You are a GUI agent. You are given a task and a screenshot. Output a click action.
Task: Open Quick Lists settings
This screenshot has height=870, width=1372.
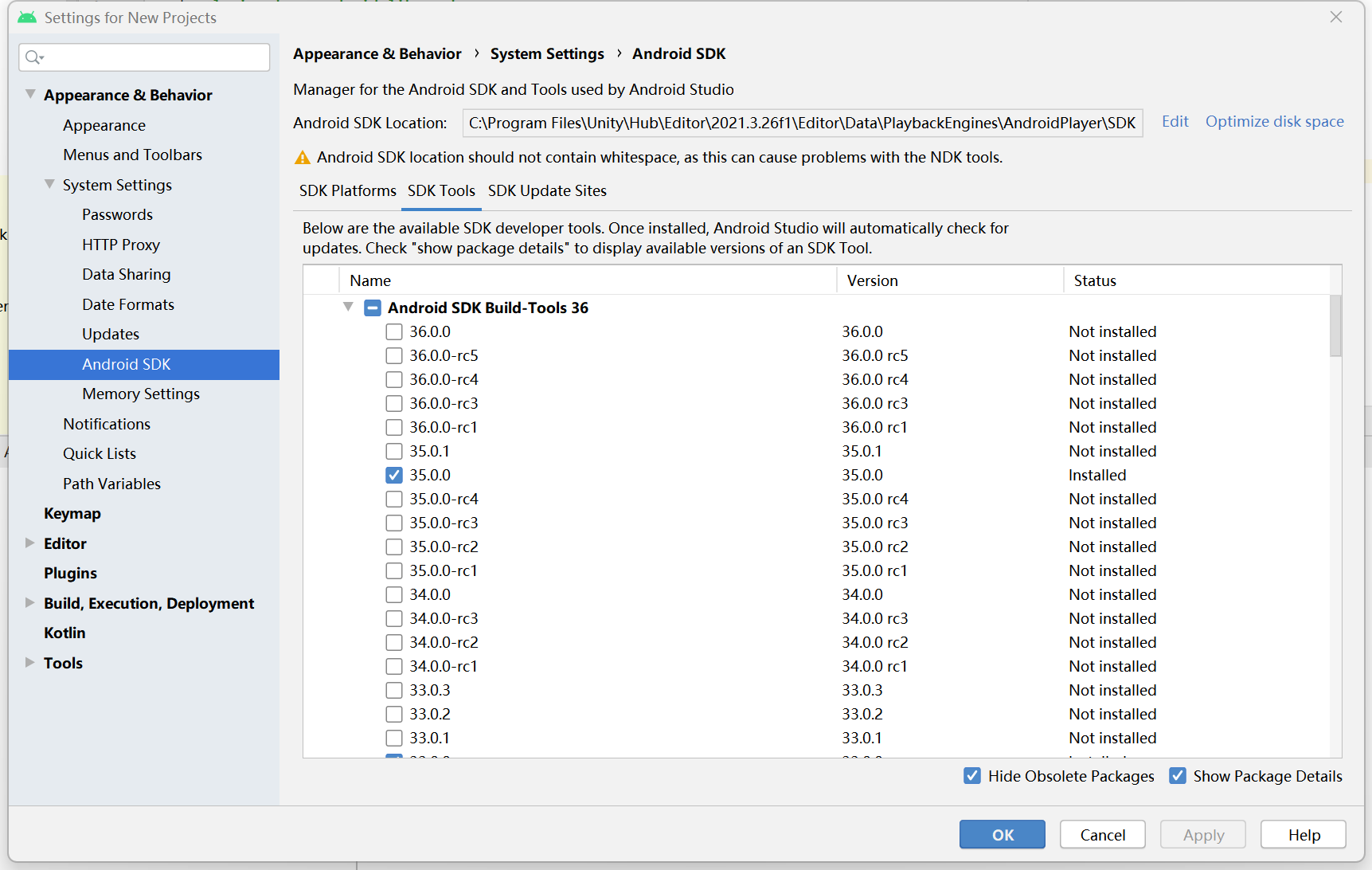[x=100, y=453]
